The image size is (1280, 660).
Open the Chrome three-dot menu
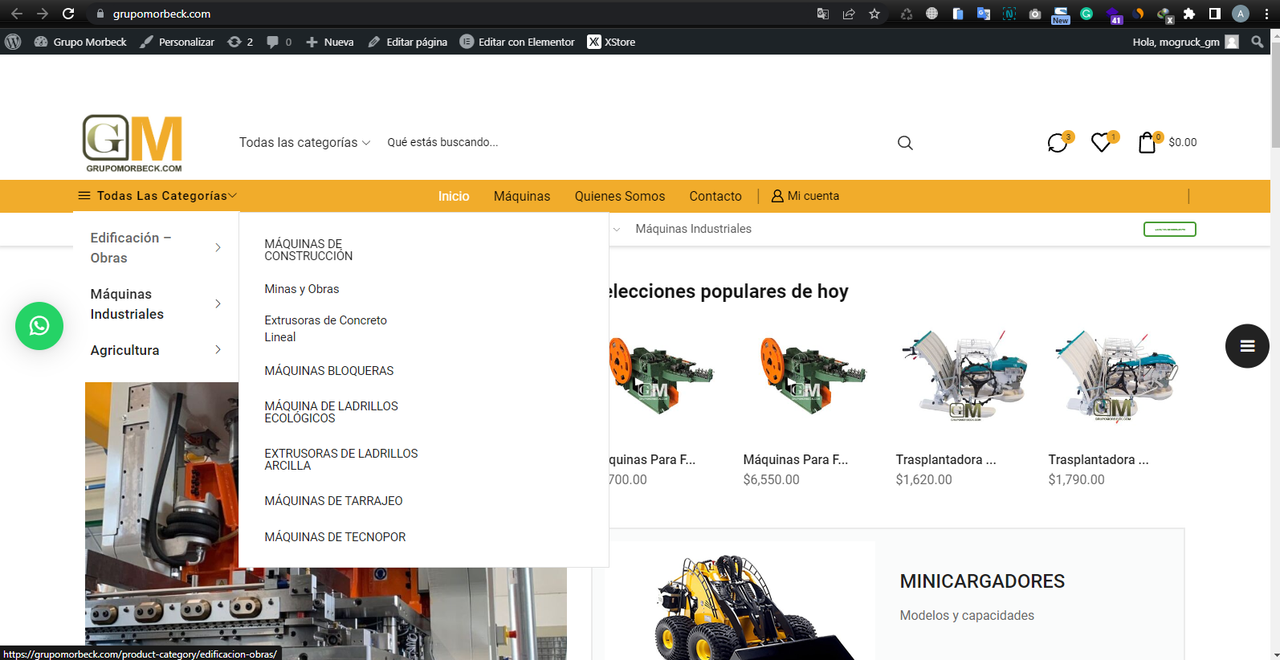pos(1265,14)
